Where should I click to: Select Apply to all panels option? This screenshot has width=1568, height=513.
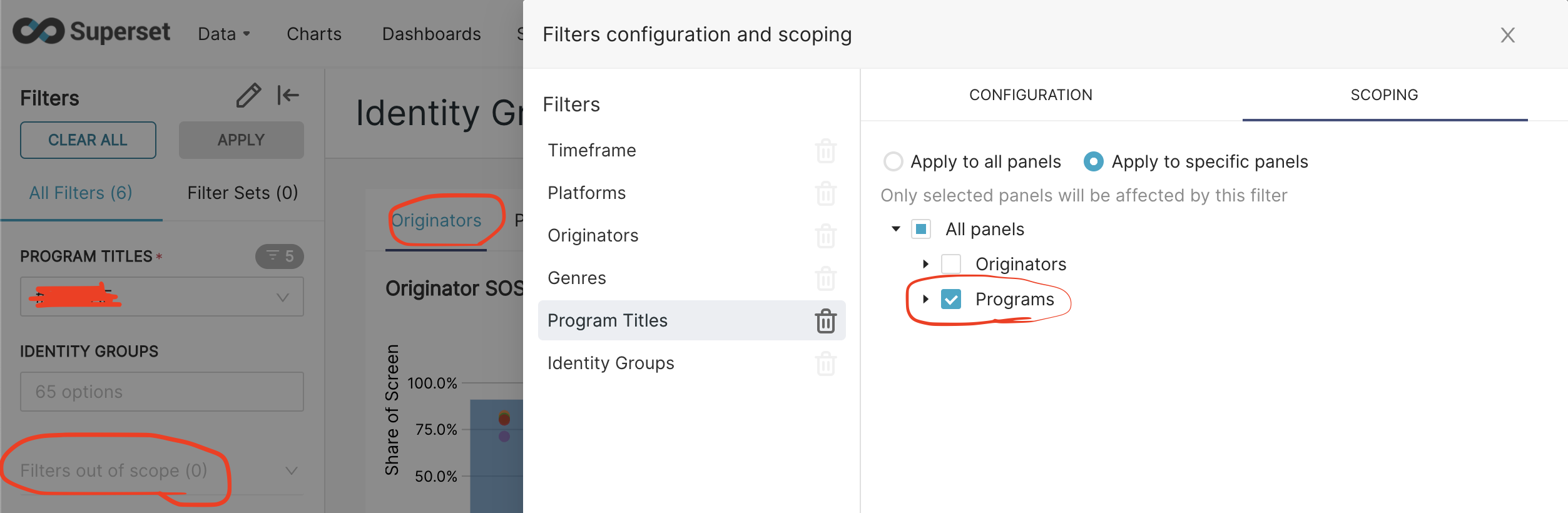[893, 161]
